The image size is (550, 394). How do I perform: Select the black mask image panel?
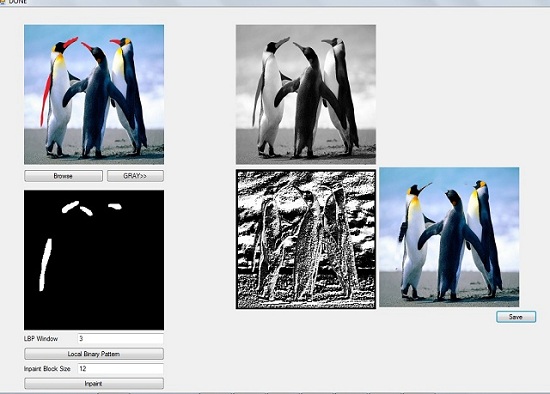tap(94, 260)
